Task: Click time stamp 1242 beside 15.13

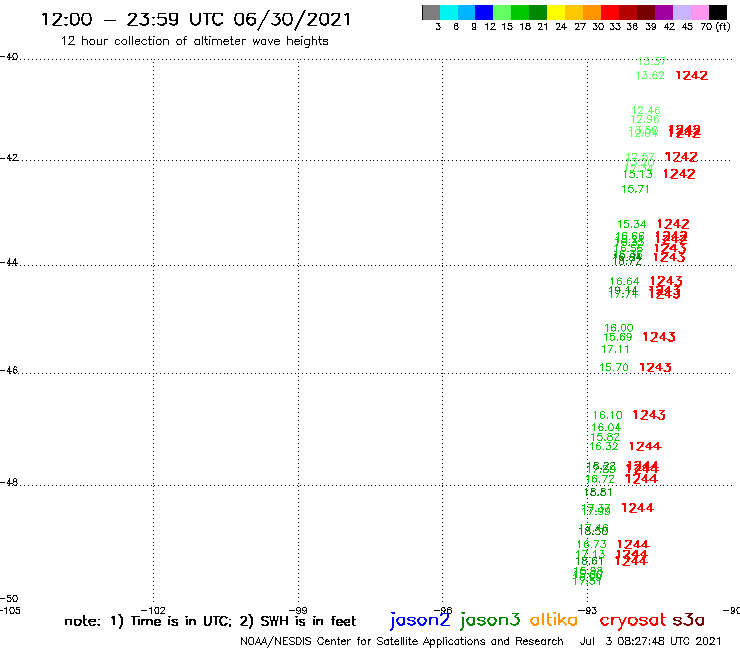Action: pos(679,174)
